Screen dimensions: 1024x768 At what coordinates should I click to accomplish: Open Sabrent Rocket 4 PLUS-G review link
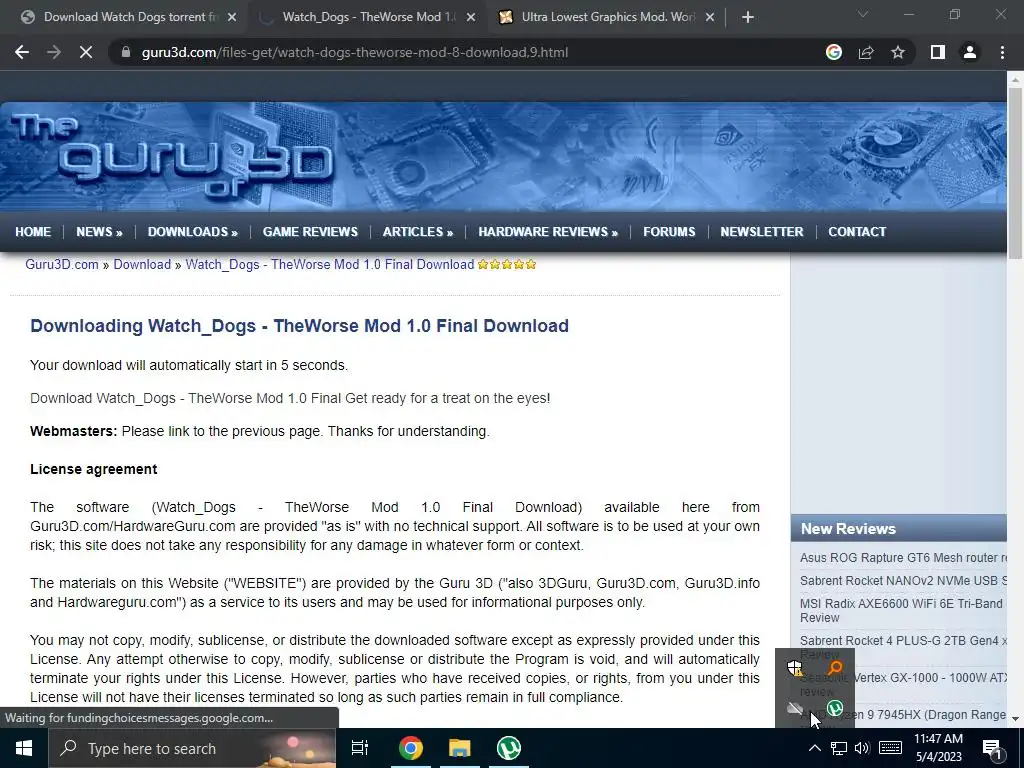[903, 641]
